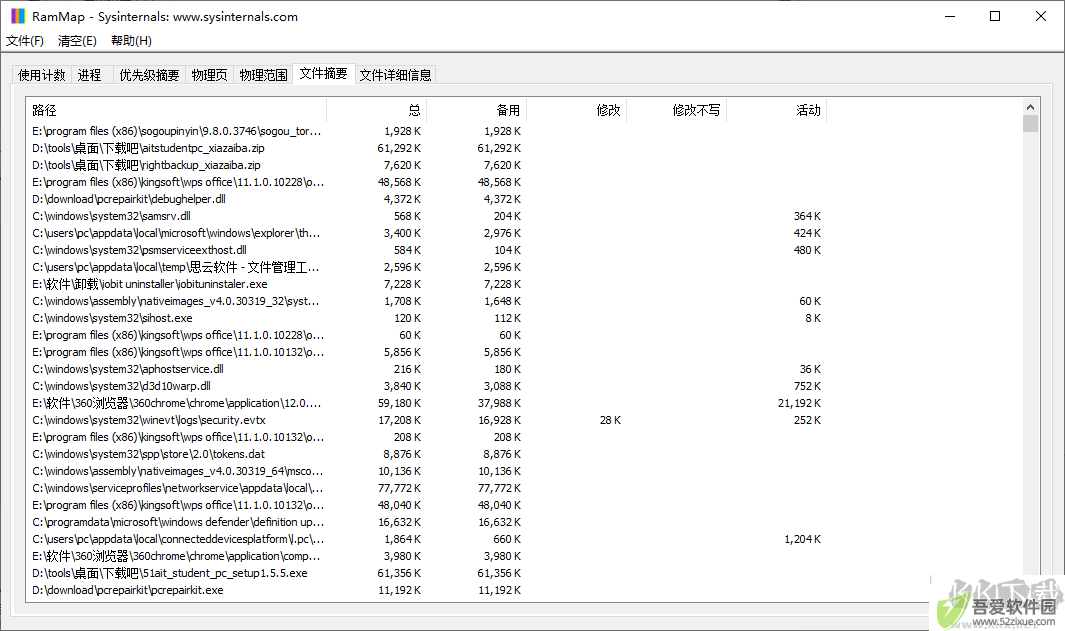Switch to the 使用计数 tab
Image resolution: width=1065 pixels, height=631 pixels.
click(x=41, y=75)
